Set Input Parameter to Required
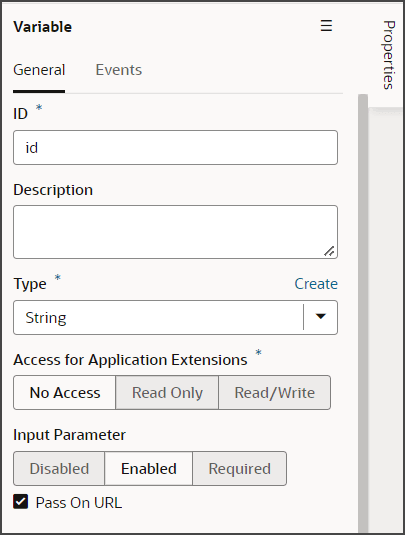 tap(240, 468)
